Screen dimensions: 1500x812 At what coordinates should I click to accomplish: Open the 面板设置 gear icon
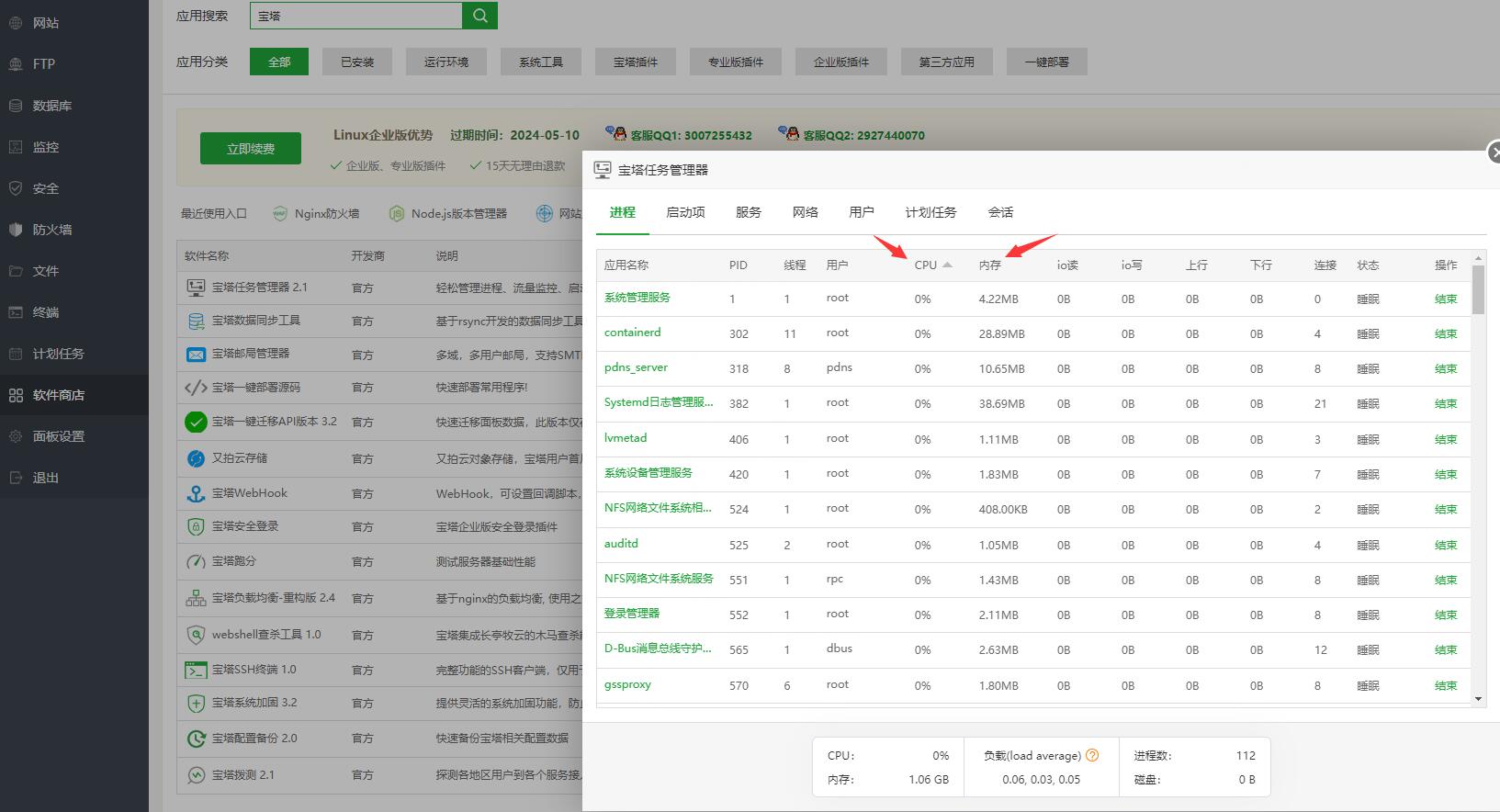pyautogui.click(x=16, y=436)
